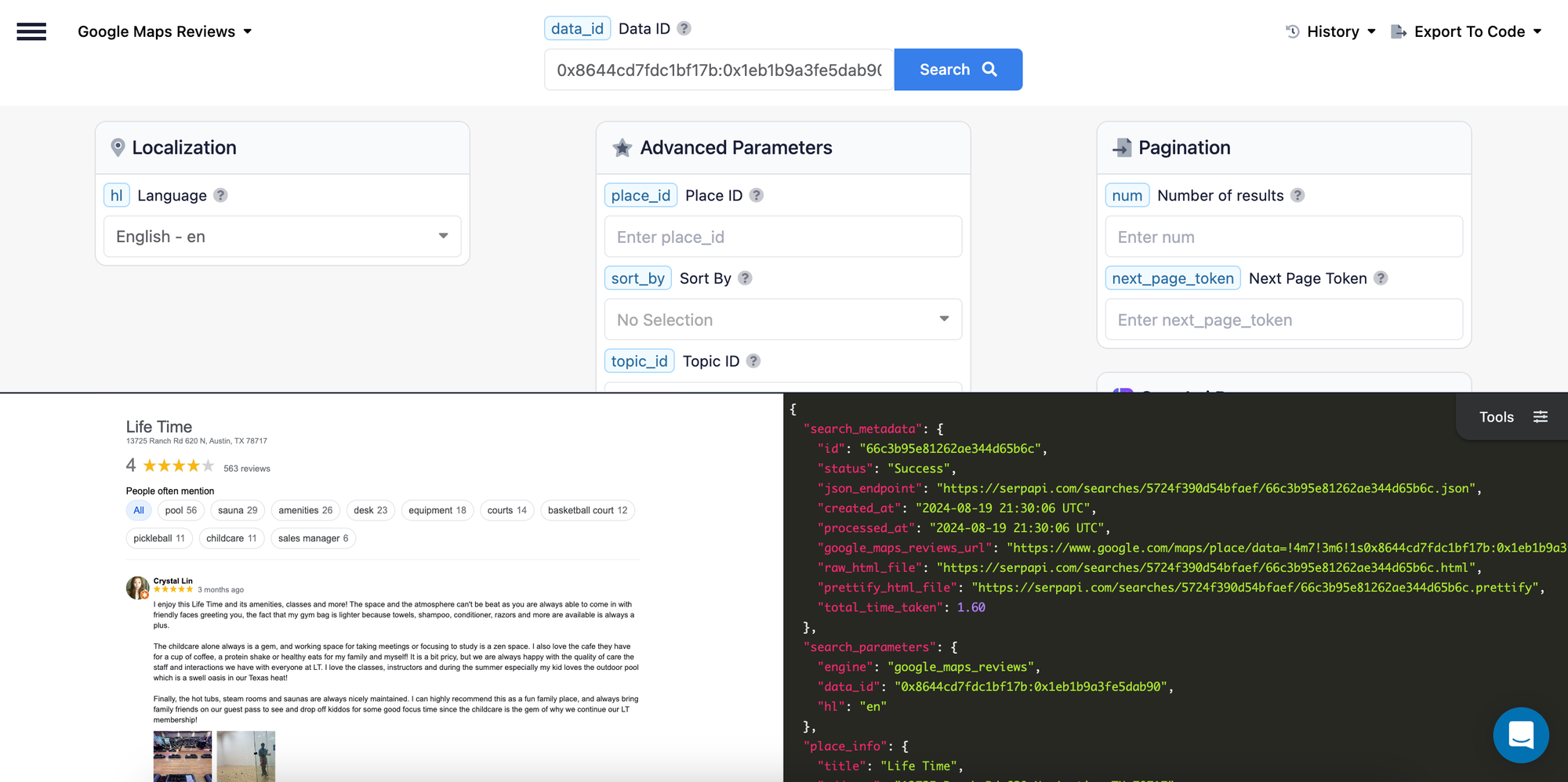Open the pickleball court review photo
Screen dimensions: 1568x782
coord(246,756)
